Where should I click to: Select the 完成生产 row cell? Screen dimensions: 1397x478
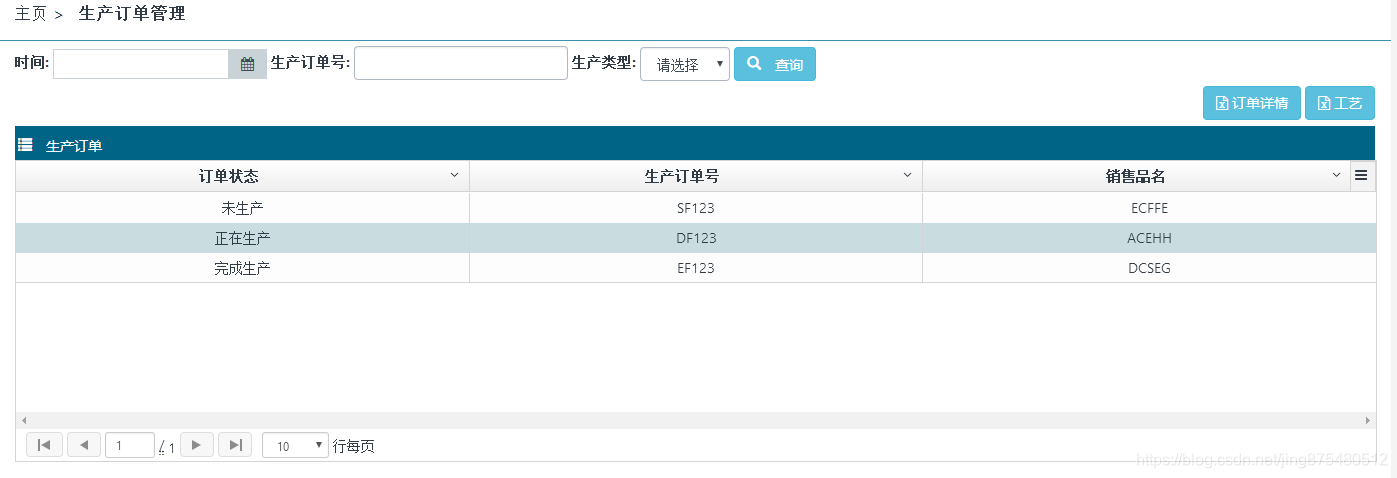pos(242,268)
